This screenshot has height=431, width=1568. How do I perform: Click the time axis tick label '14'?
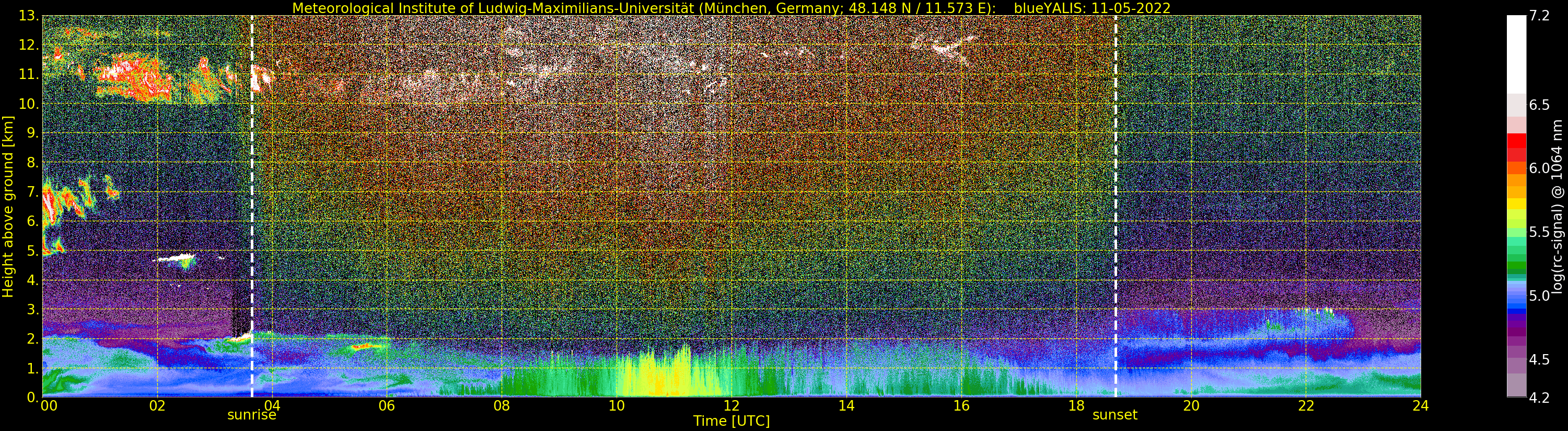click(x=846, y=405)
